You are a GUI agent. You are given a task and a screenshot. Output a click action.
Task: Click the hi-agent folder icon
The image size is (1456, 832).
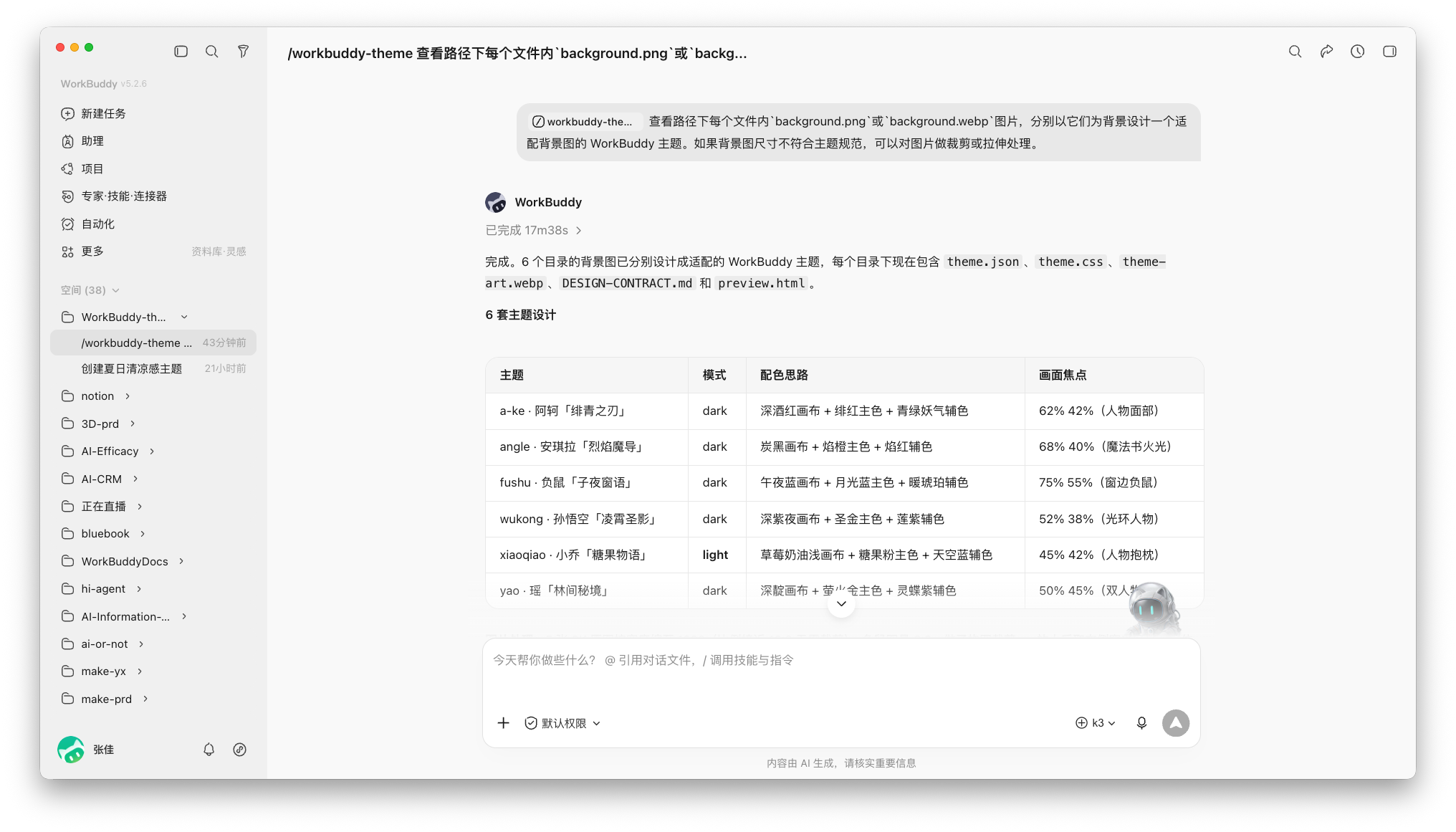68,588
